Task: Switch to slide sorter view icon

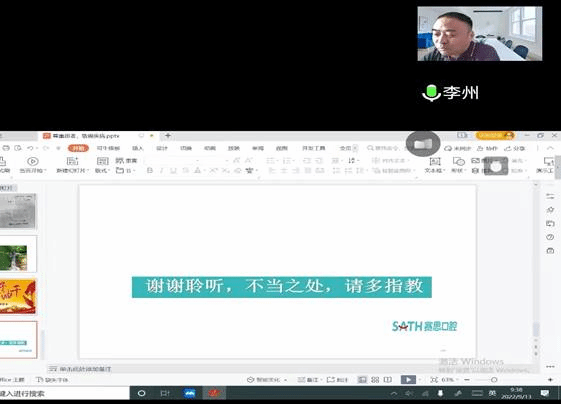Action: [x=375, y=380]
